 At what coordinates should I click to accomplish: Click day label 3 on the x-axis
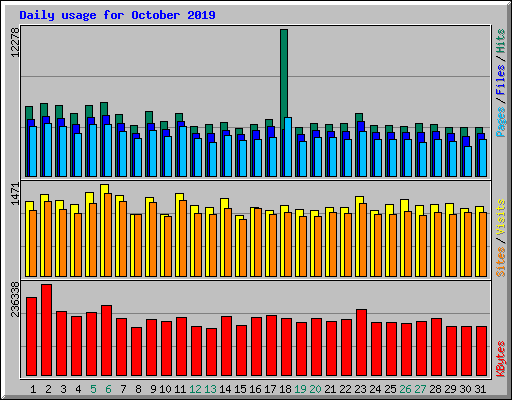point(63,389)
